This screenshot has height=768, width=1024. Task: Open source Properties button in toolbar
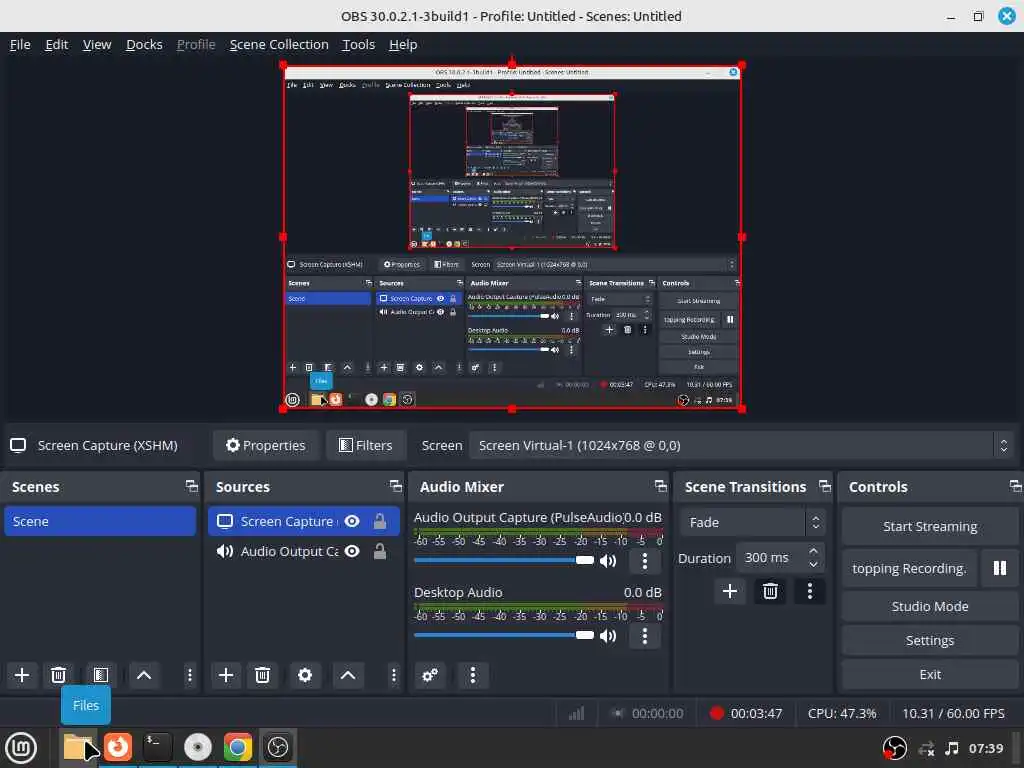pos(266,445)
